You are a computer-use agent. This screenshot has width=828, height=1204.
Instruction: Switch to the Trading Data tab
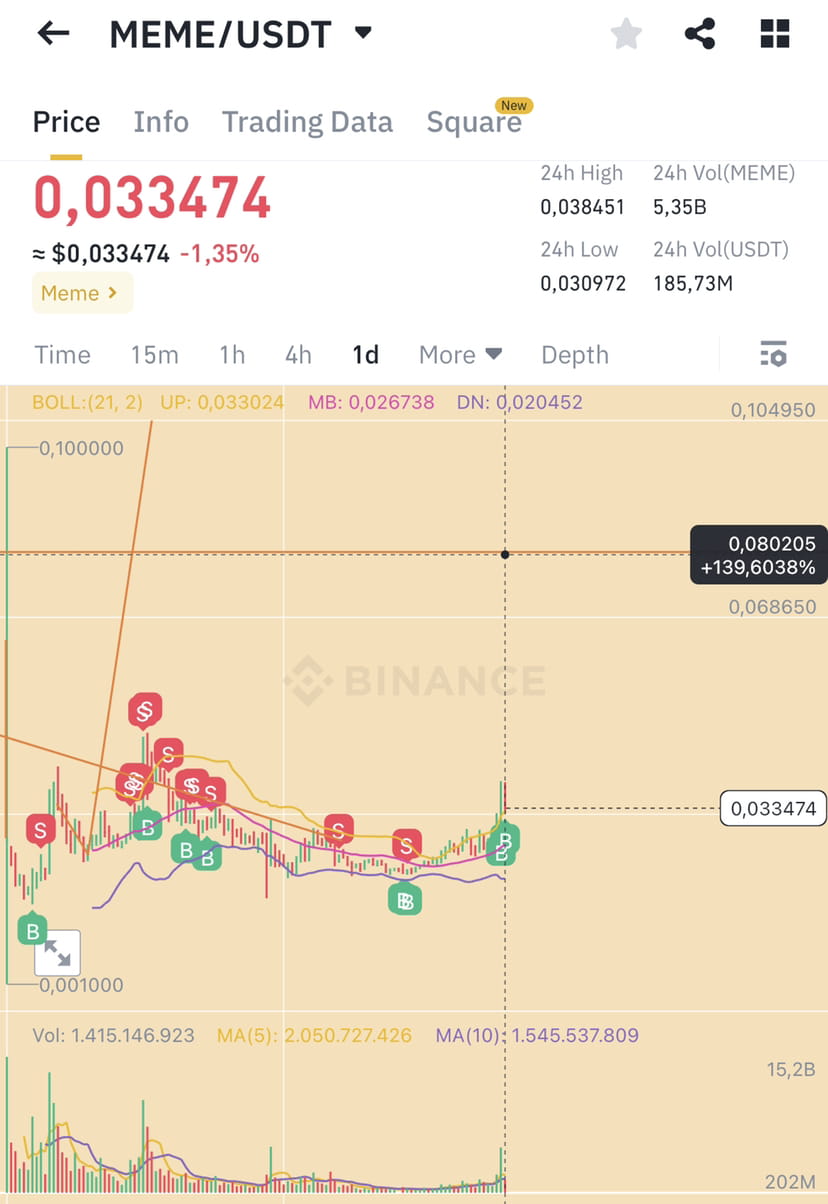[x=307, y=121]
